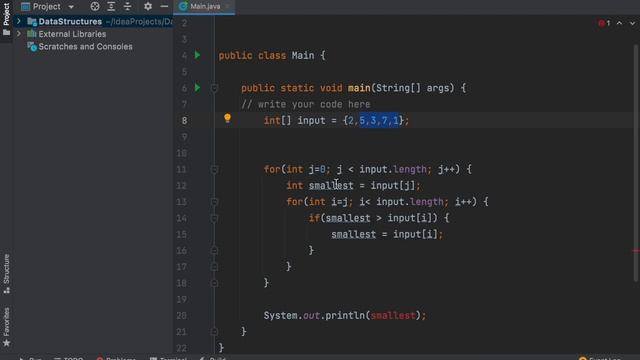This screenshot has height=360, width=640.
Task: Click the Collapse All icon in Project panel
Action: 127,7
